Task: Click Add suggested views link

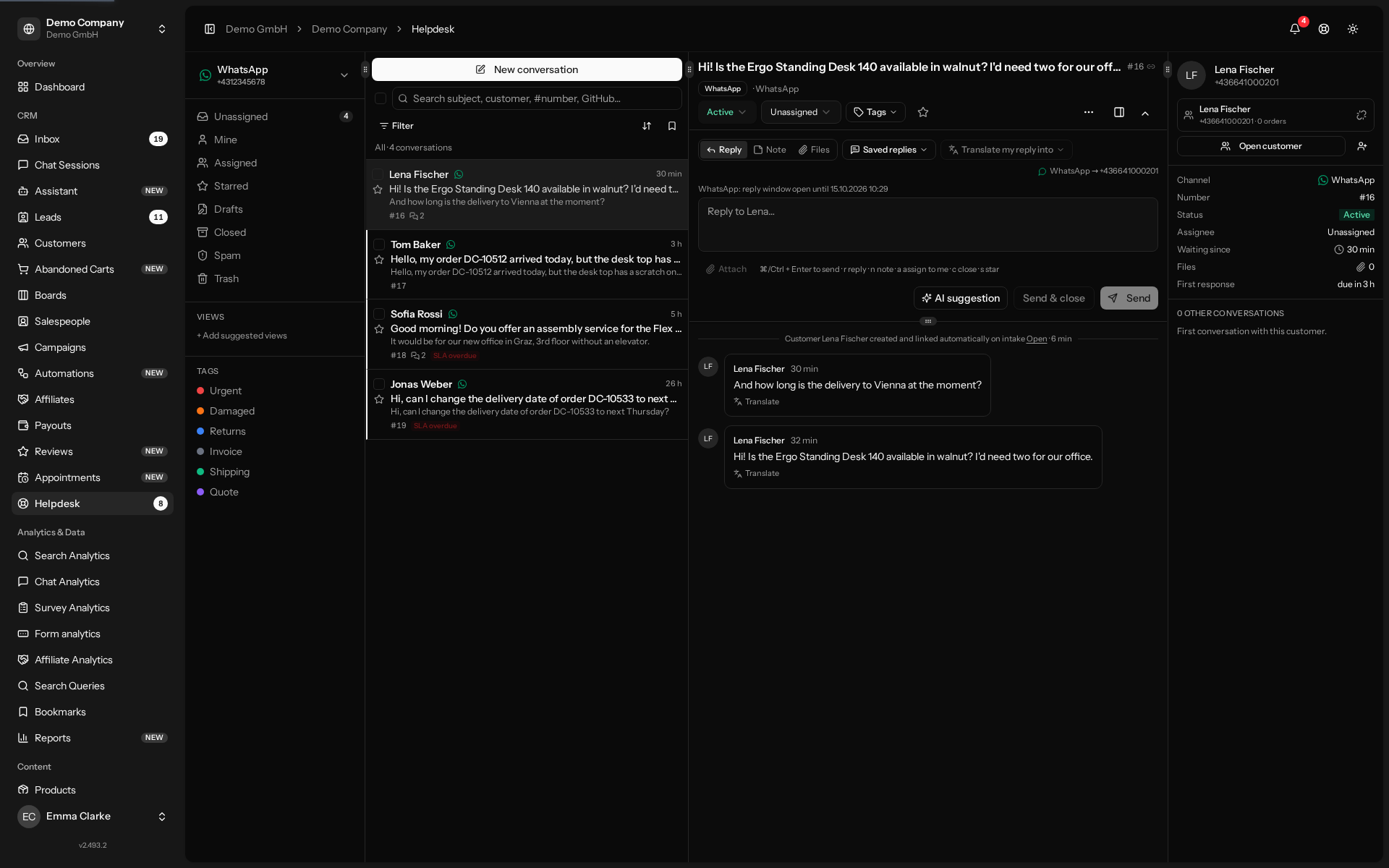Action: coord(242,336)
